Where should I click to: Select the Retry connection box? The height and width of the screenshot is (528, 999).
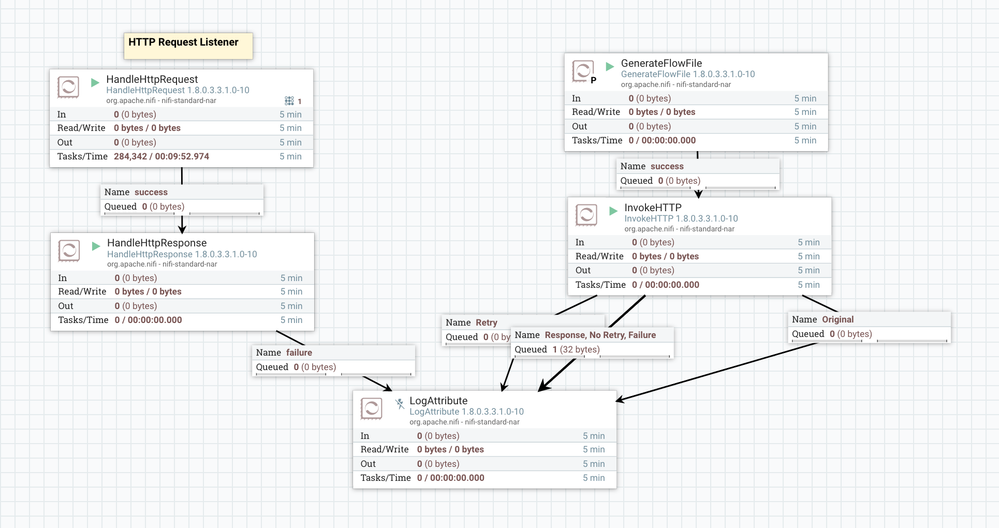pos(477,330)
